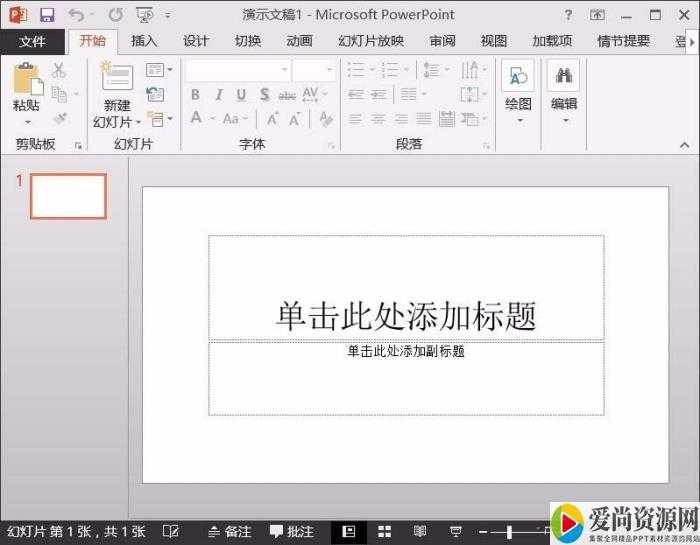Click Decrease Font Size icon
This screenshot has height=545, width=700.
[x=295, y=119]
